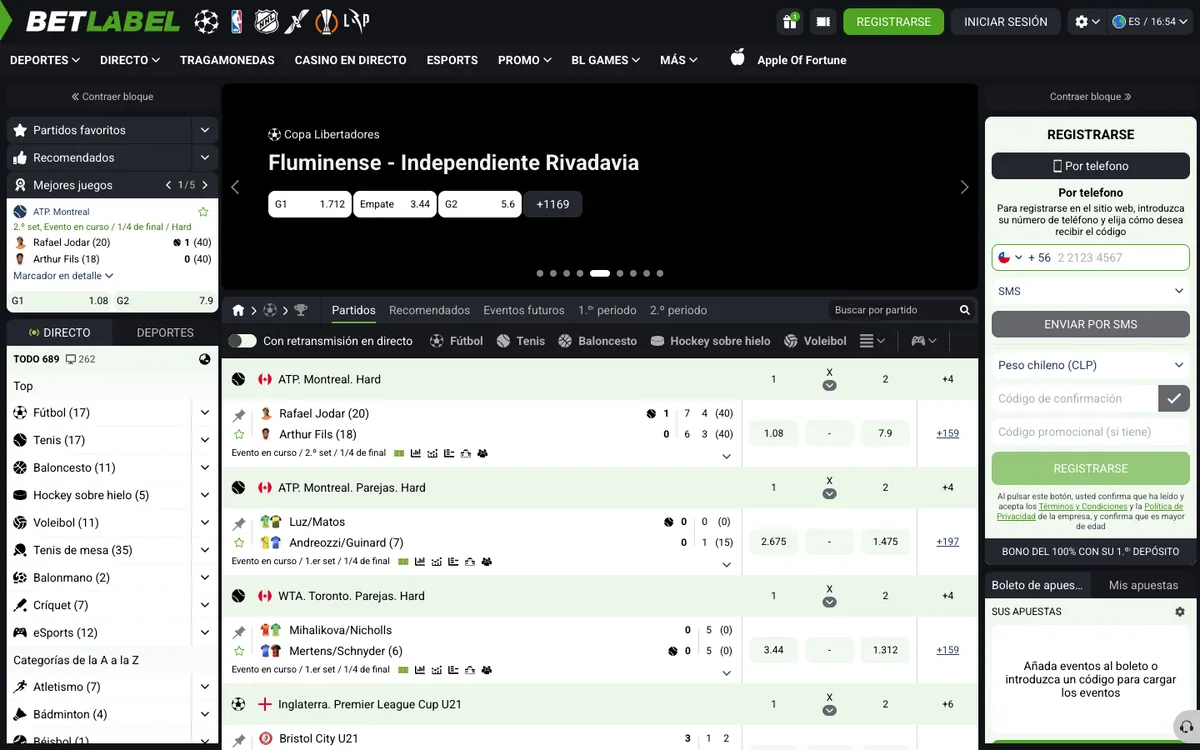
Task: Open BL GAMES menu
Action: pyautogui.click(x=606, y=60)
